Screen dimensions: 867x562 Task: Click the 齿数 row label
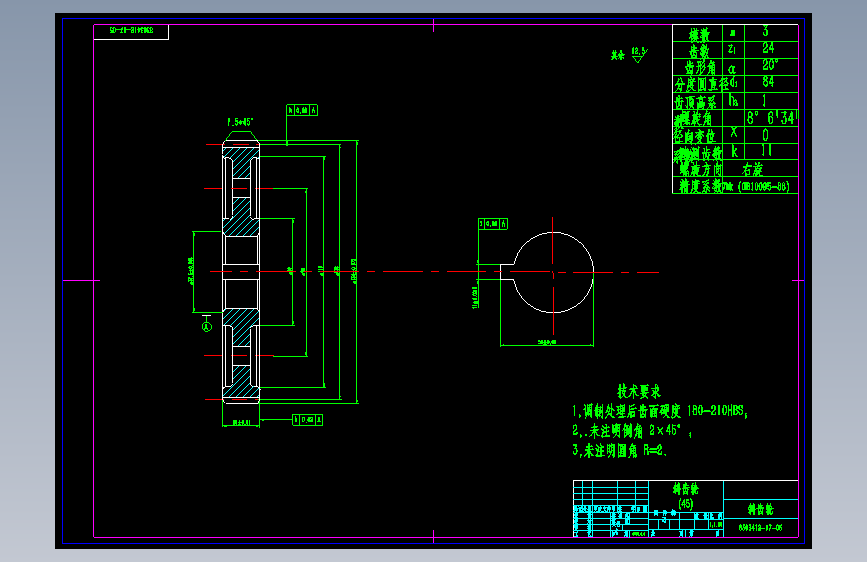click(699, 51)
